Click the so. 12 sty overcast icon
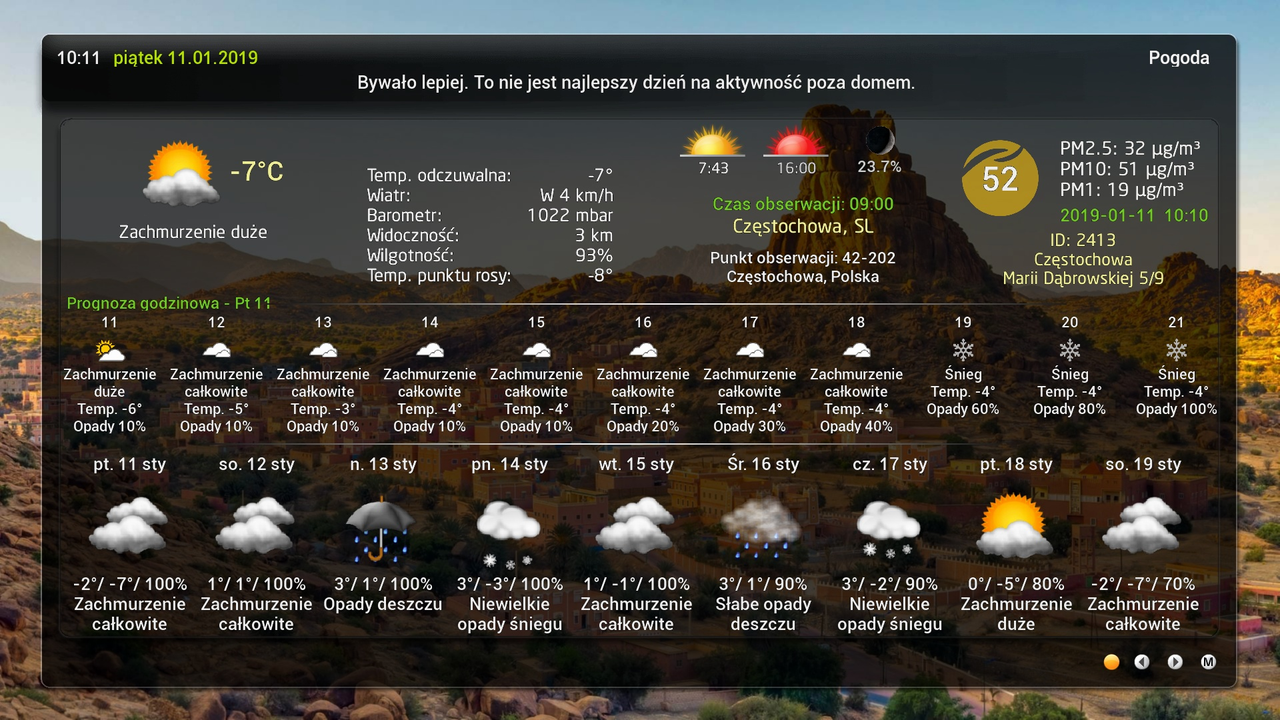This screenshot has height=720, width=1280. tap(256, 526)
